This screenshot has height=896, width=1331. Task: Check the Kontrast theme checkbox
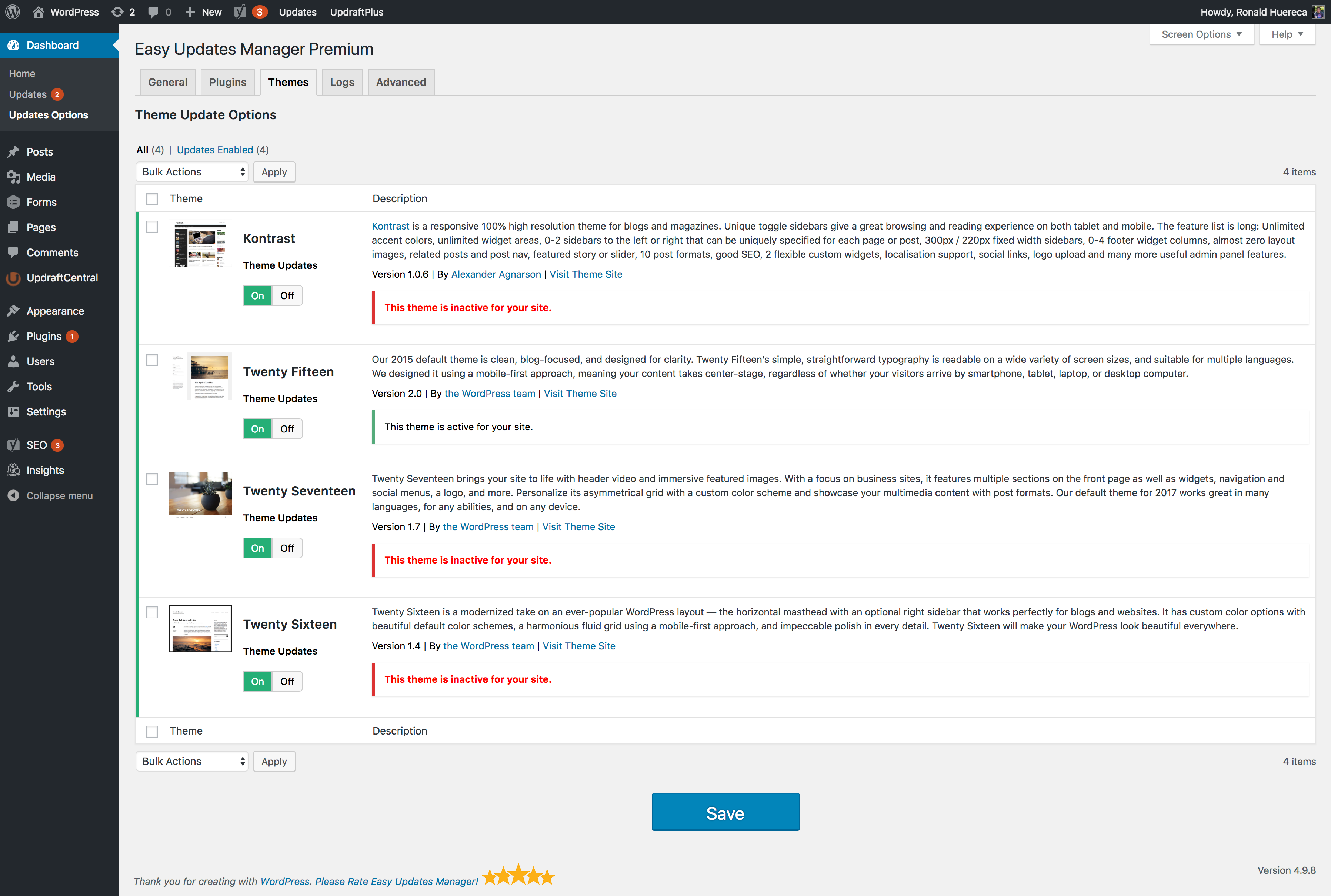151,227
